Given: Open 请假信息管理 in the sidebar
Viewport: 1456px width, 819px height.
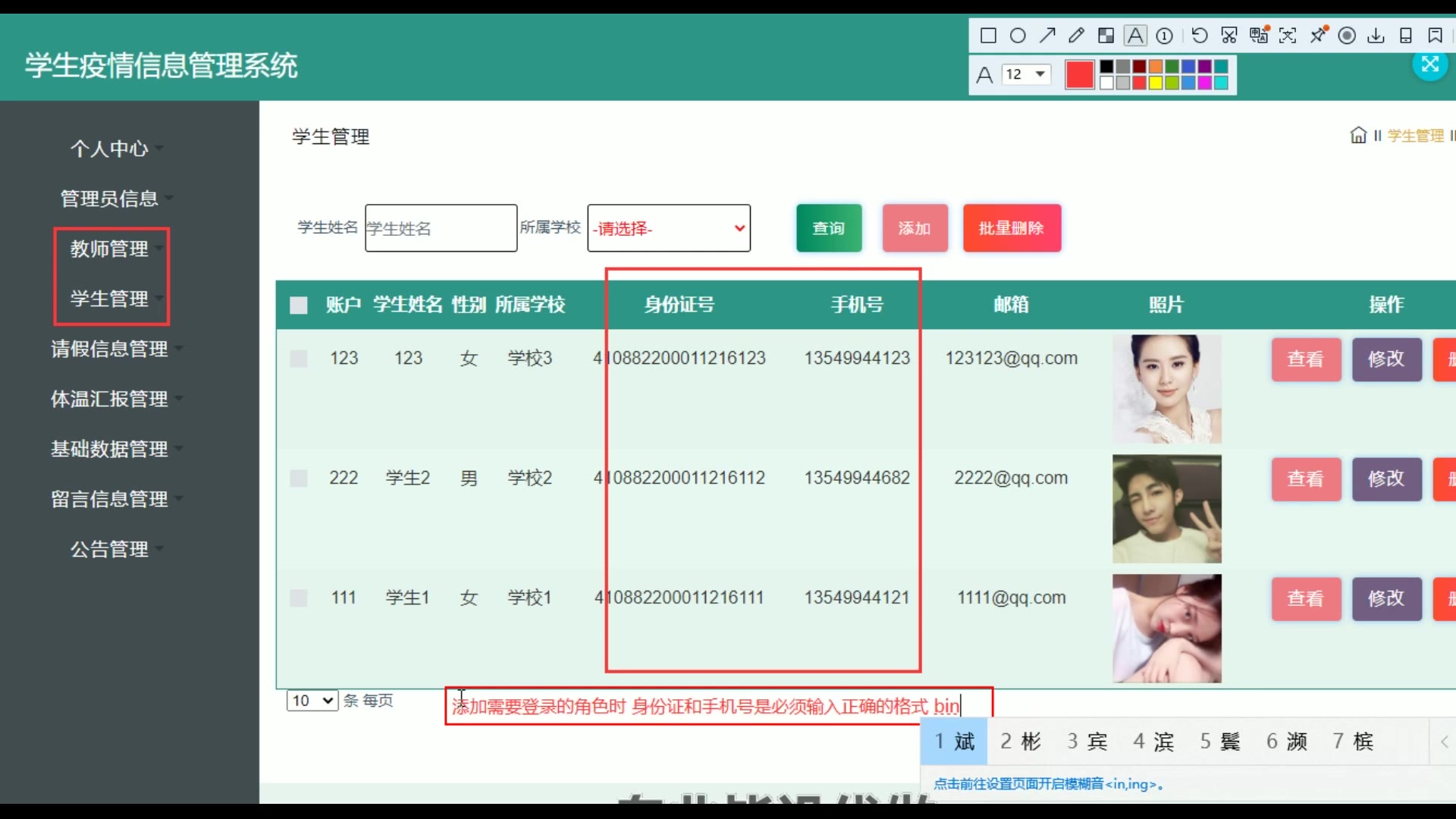Looking at the screenshot, I should click(x=109, y=349).
